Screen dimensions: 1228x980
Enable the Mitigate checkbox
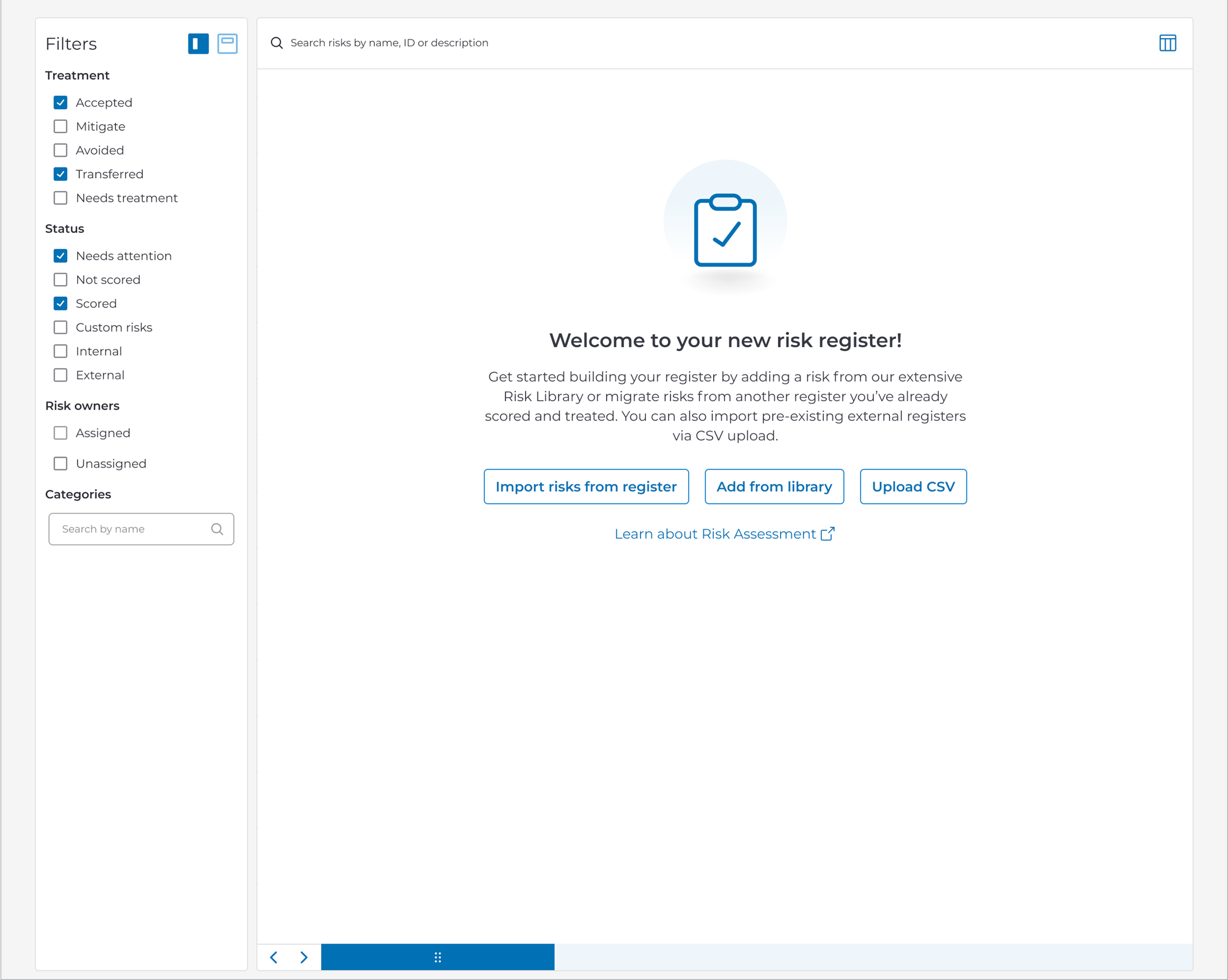click(60, 126)
